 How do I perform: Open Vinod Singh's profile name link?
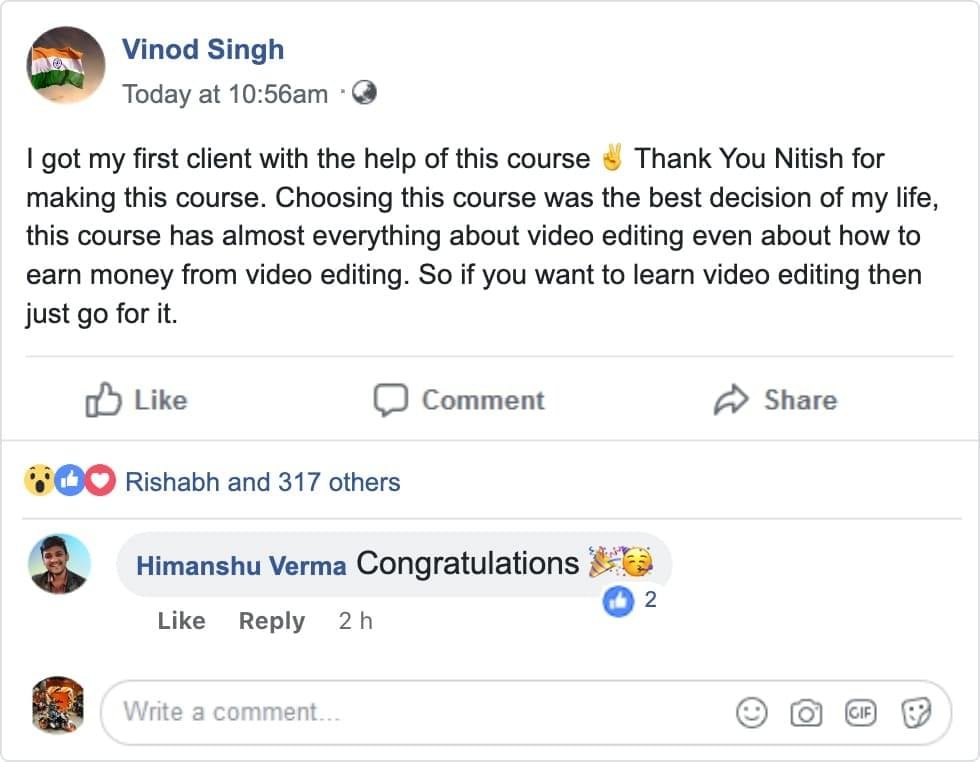202,49
